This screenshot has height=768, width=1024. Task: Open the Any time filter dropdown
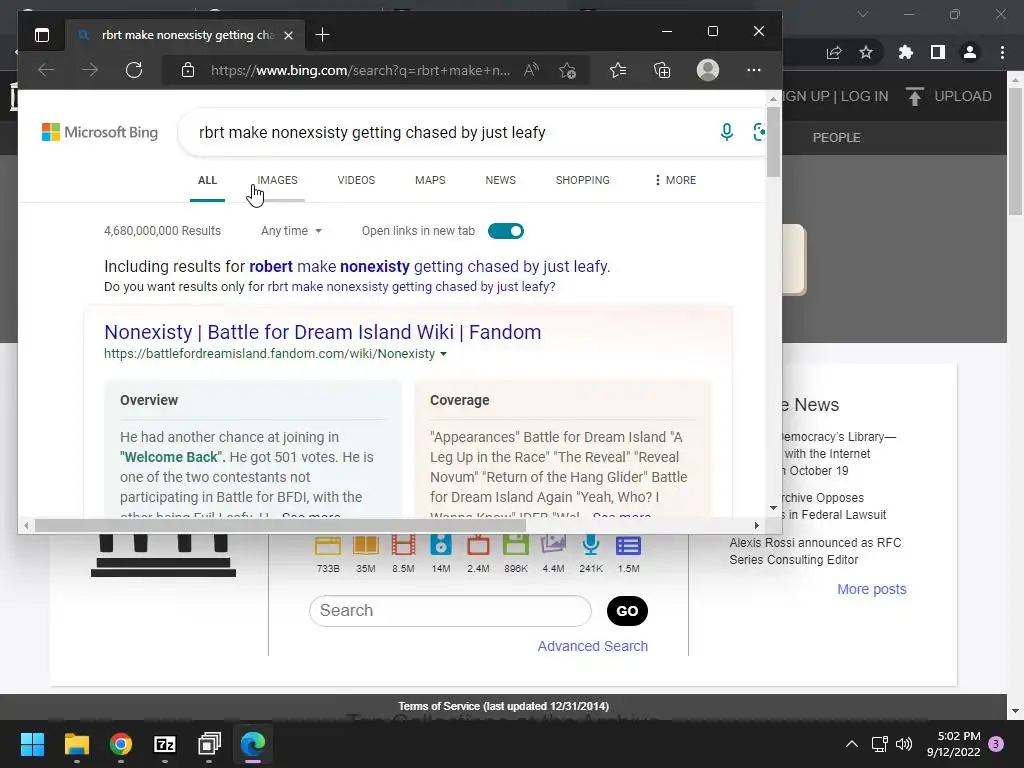coord(291,231)
